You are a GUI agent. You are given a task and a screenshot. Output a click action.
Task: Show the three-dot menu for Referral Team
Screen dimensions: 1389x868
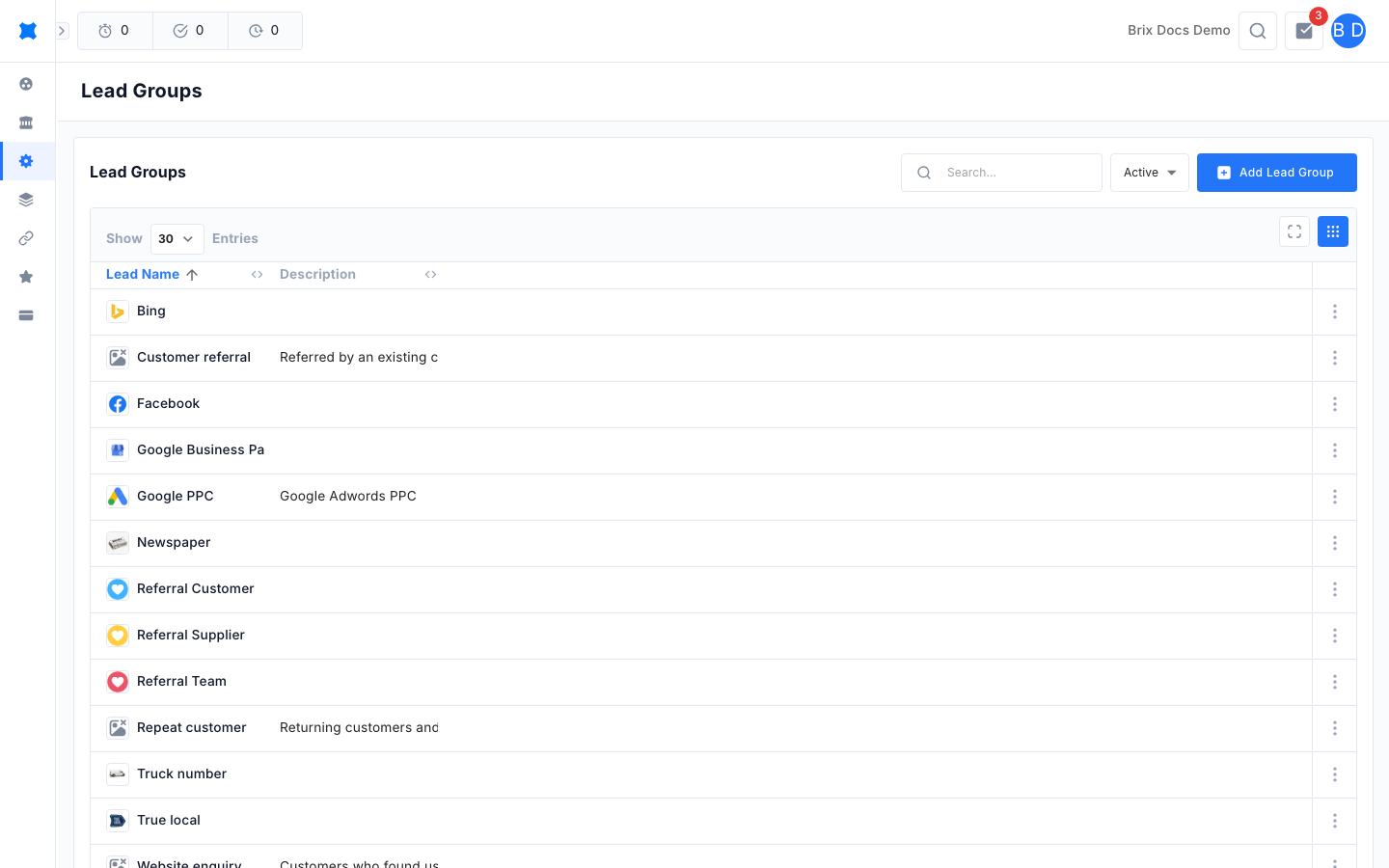coord(1335,682)
